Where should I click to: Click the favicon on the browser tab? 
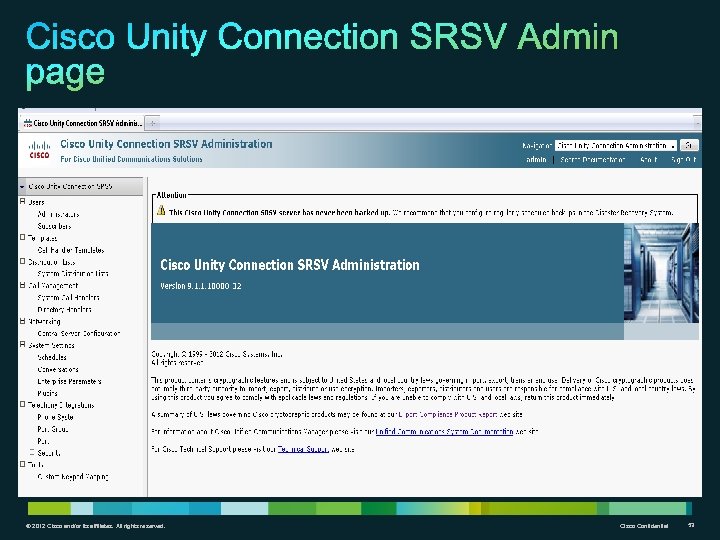tap(28, 123)
